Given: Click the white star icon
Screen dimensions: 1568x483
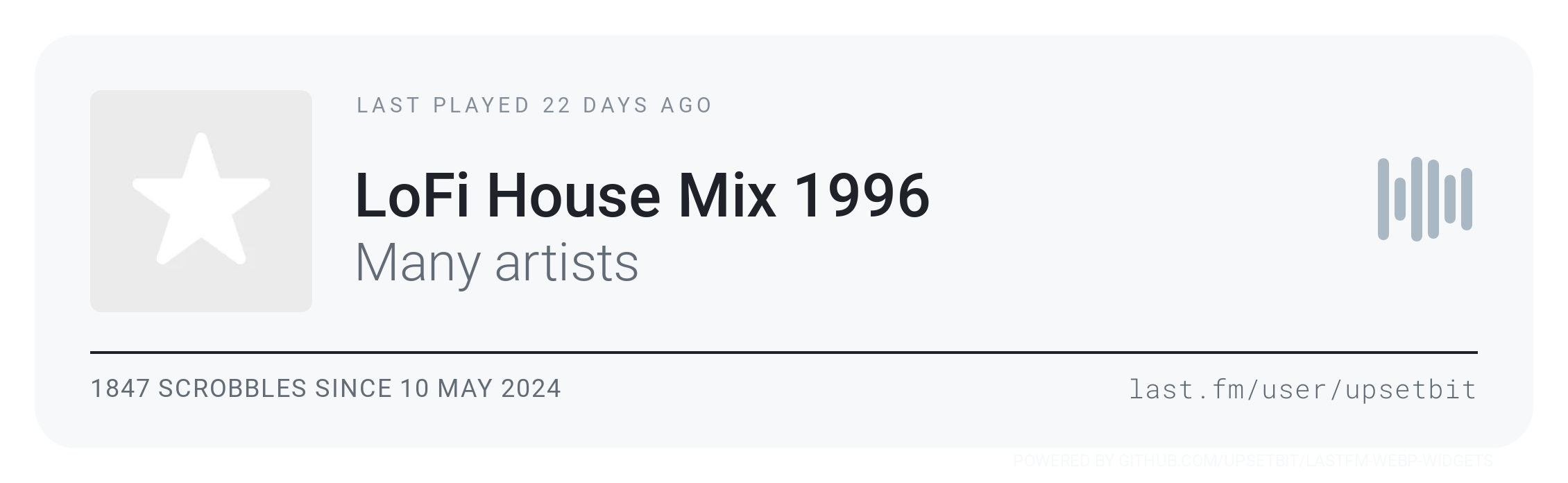Looking at the screenshot, I should (x=201, y=200).
